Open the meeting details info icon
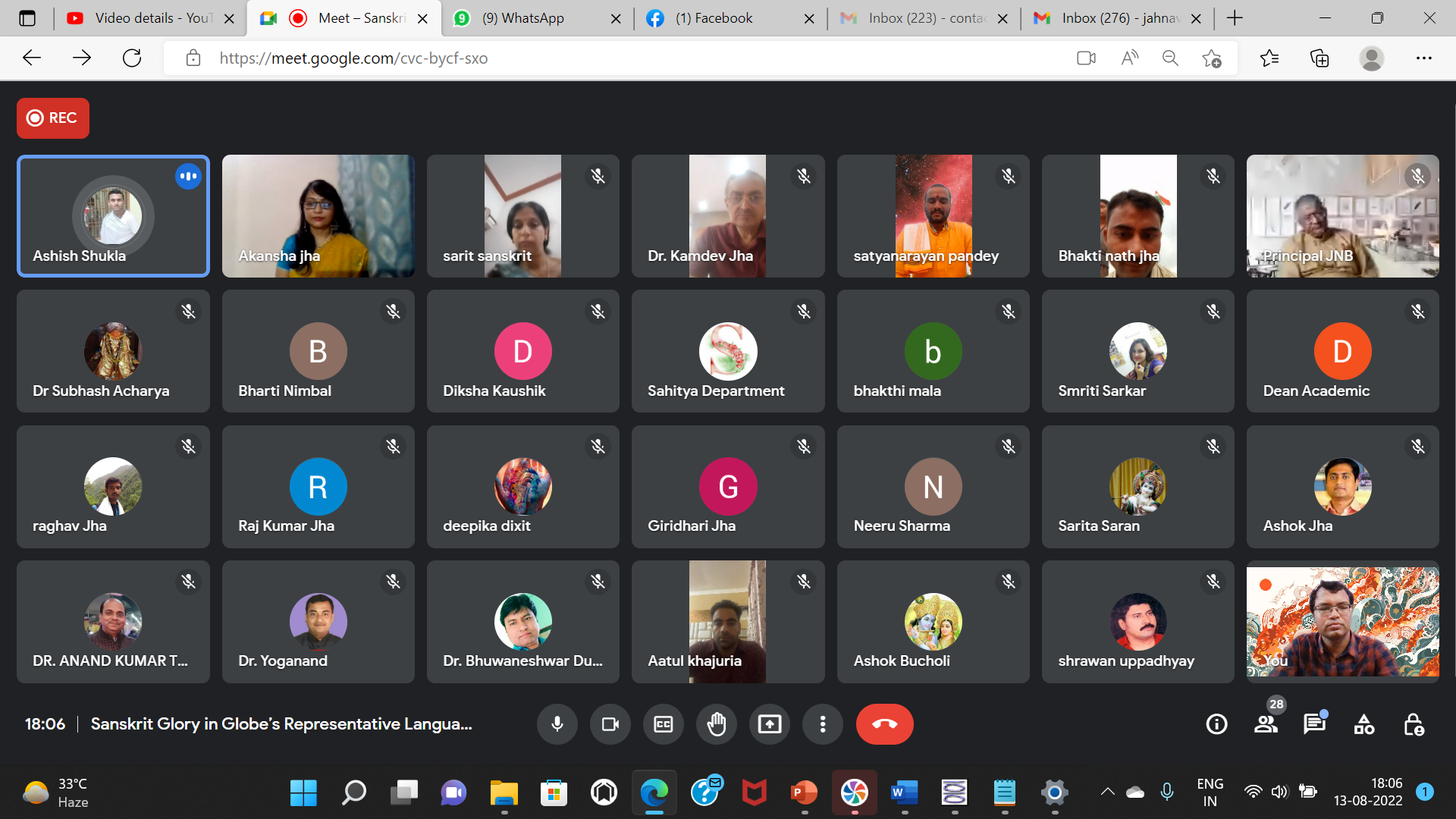 tap(1216, 724)
